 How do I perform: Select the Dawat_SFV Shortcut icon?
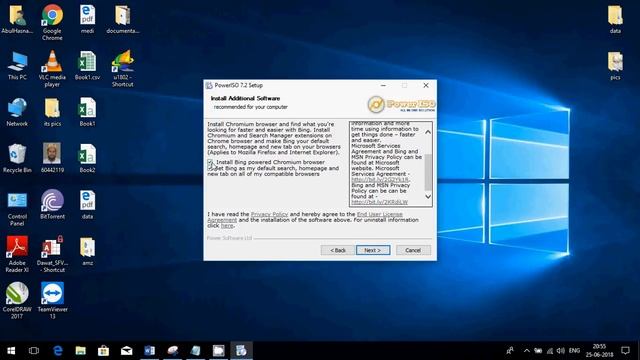click(52, 254)
